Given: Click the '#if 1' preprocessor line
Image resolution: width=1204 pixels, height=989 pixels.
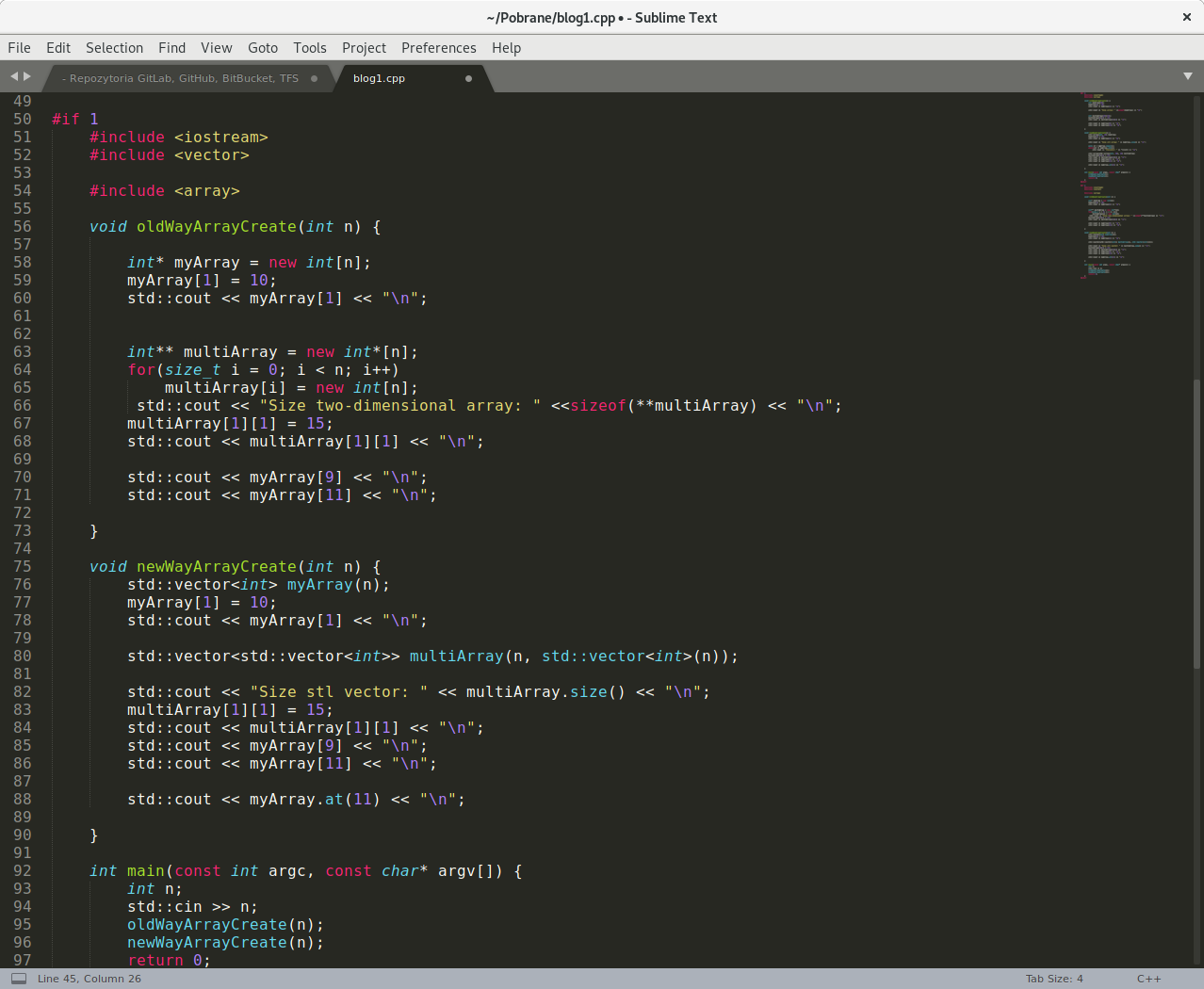Looking at the screenshot, I should [75, 119].
